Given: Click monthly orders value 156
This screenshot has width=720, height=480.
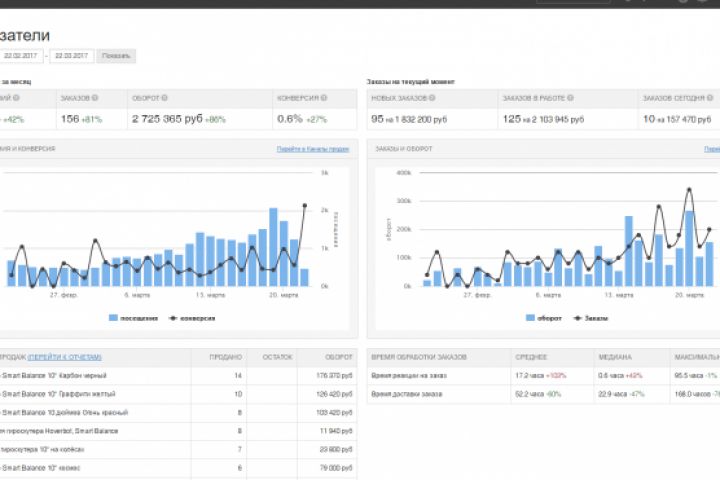Looking at the screenshot, I should click(x=70, y=119).
